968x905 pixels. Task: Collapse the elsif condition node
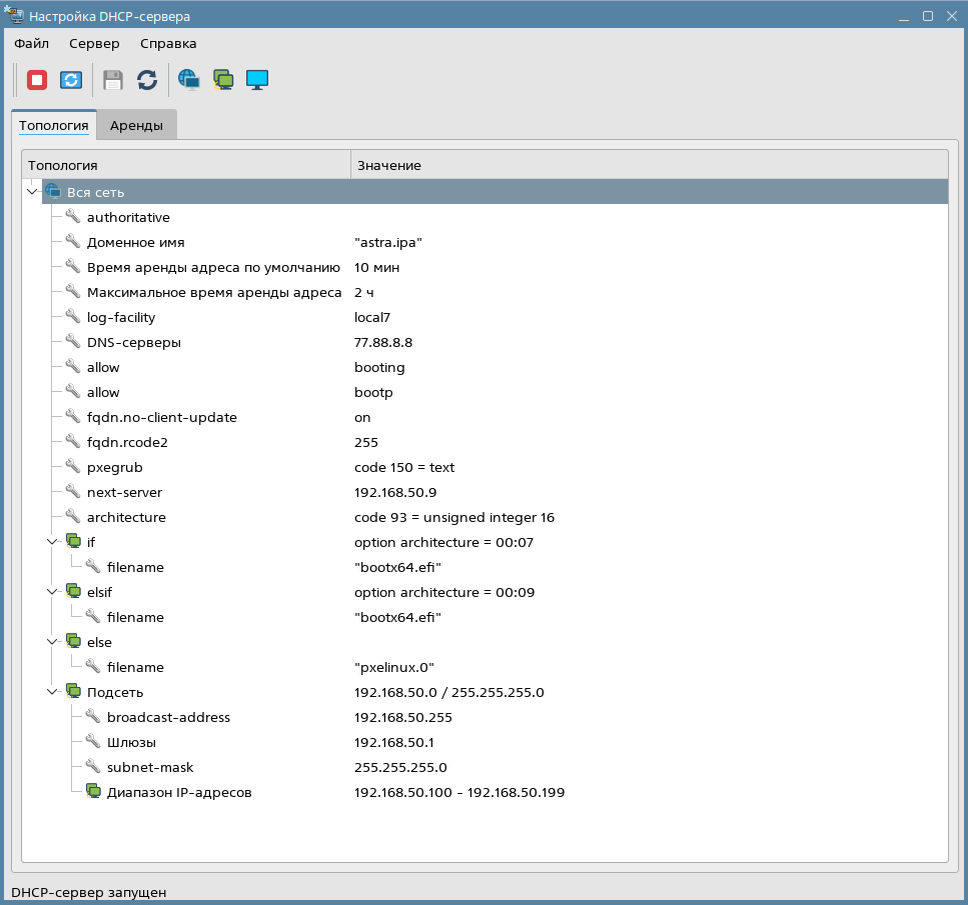click(x=52, y=592)
